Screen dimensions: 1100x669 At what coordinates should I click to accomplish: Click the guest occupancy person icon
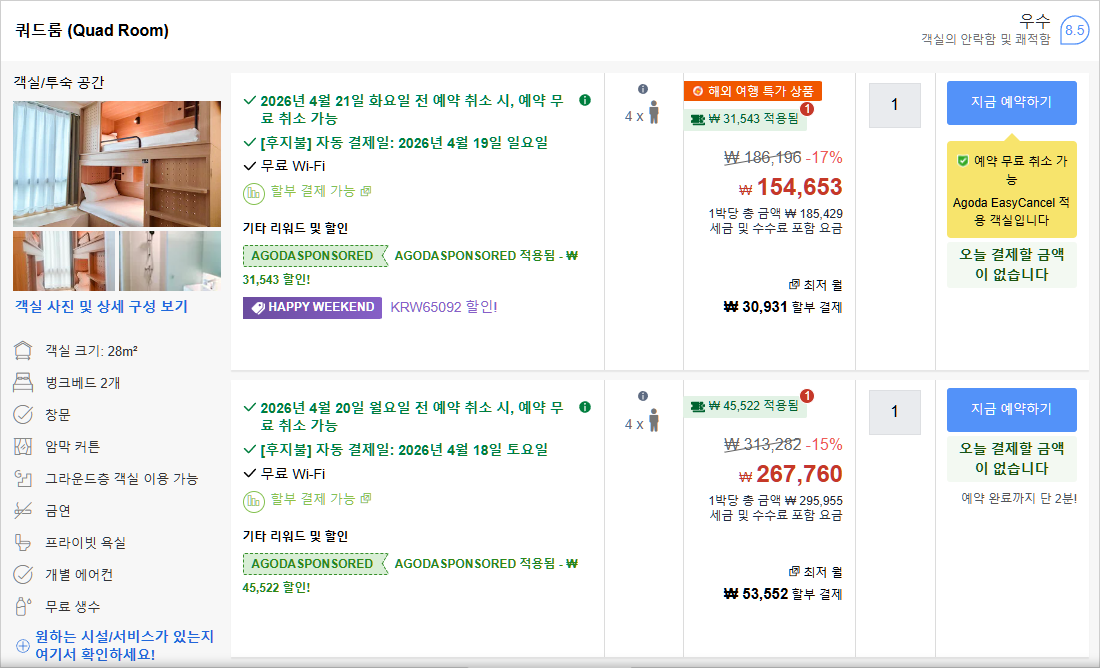(656, 112)
